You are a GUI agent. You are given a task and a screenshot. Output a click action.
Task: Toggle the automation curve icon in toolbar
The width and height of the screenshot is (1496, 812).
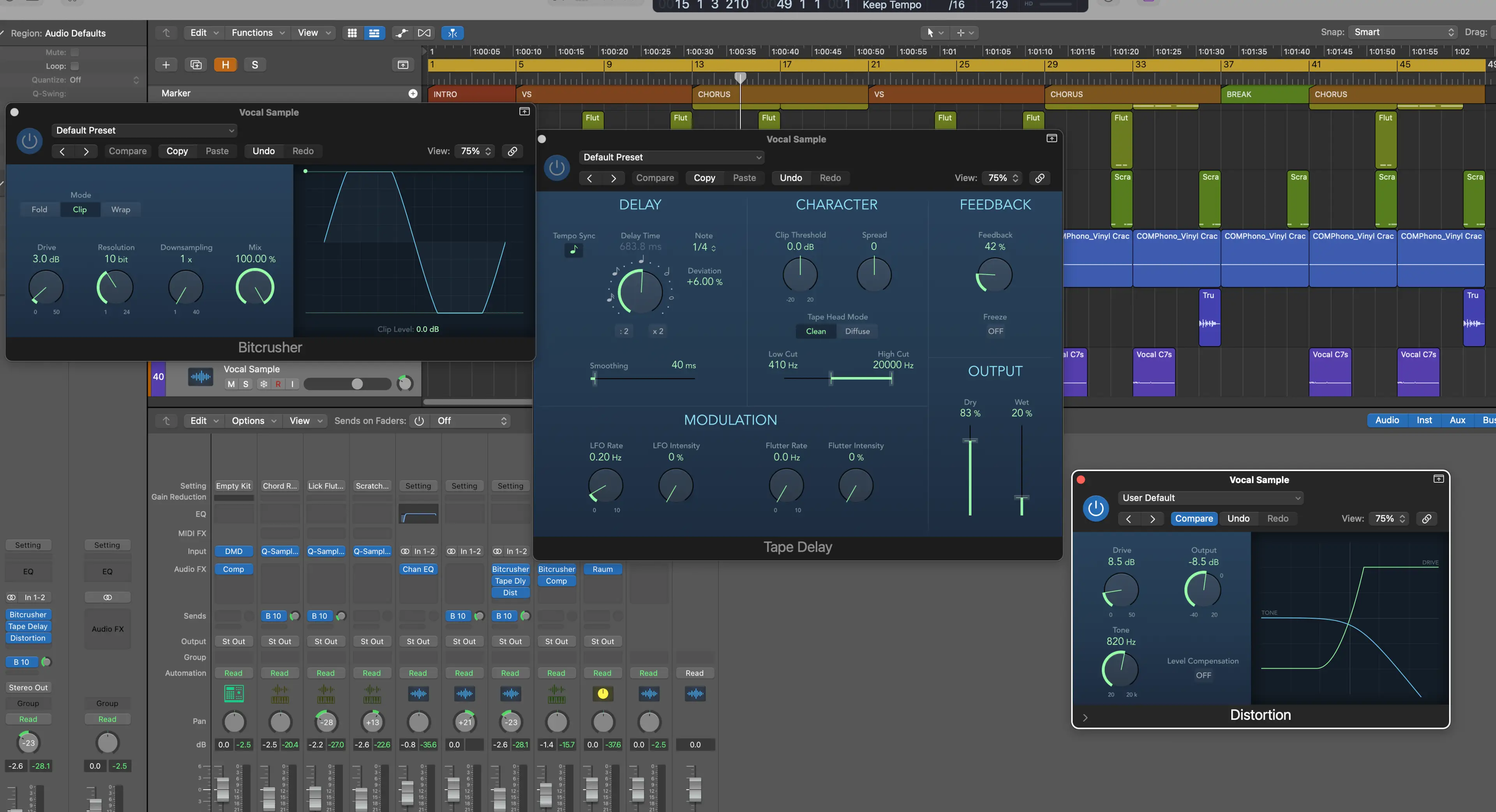pyautogui.click(x=401, y=33)
